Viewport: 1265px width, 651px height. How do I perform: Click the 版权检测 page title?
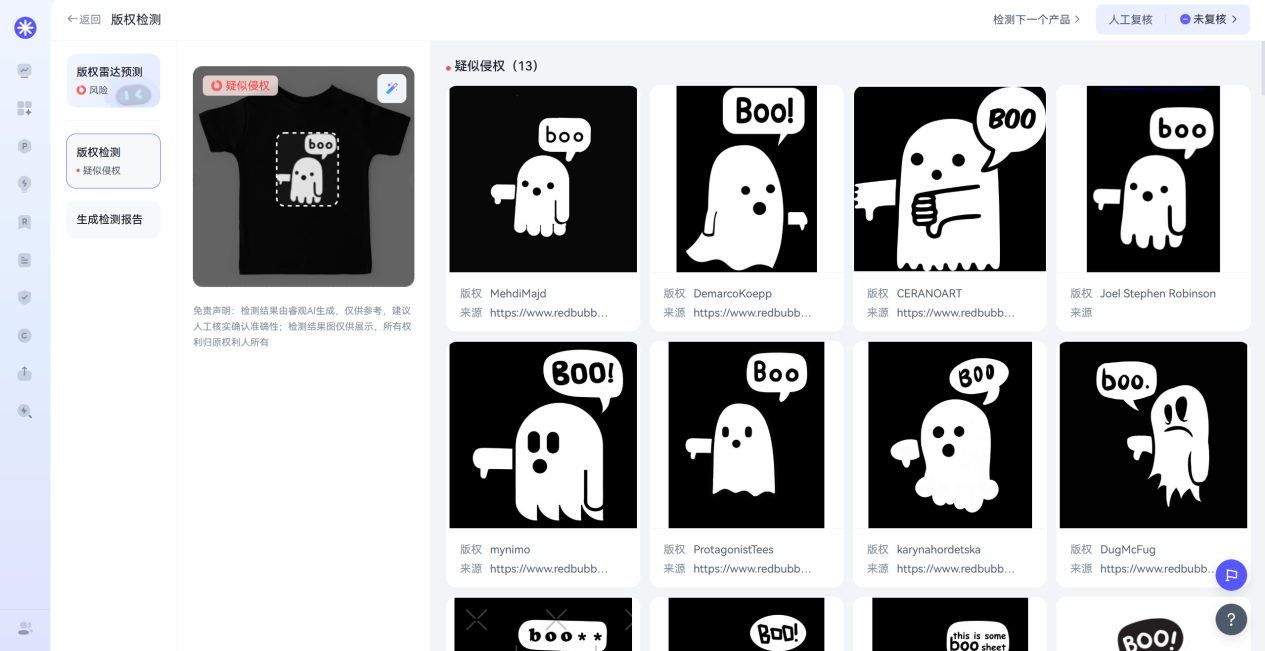coord(136,19)
